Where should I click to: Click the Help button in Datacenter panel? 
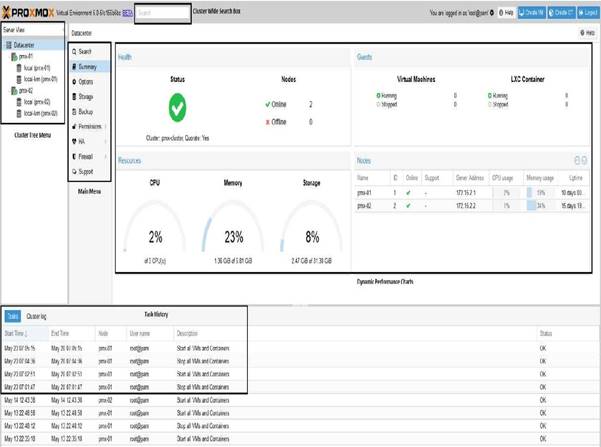(x=587, y=33)
